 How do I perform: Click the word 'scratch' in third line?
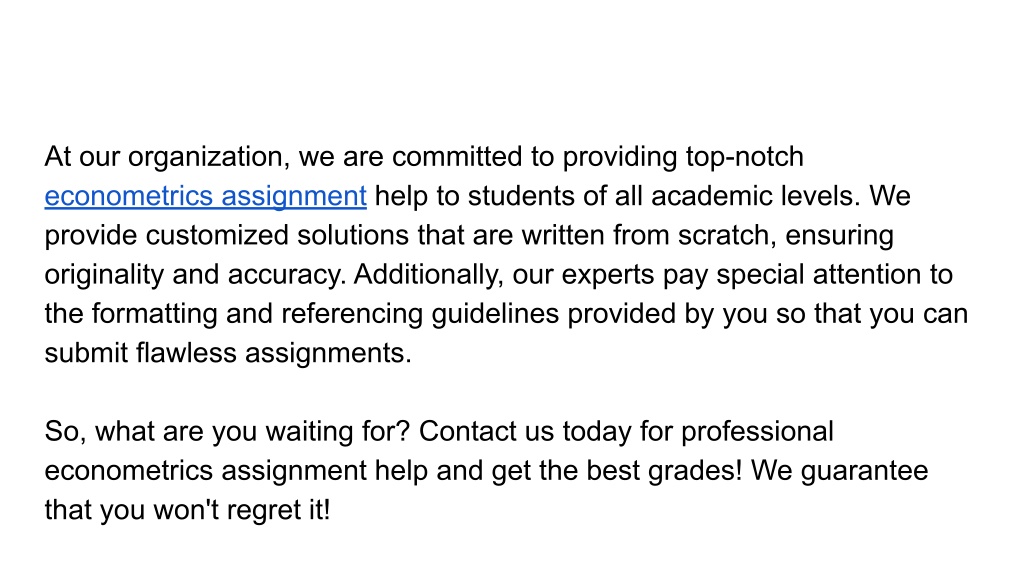coord(724,235)
